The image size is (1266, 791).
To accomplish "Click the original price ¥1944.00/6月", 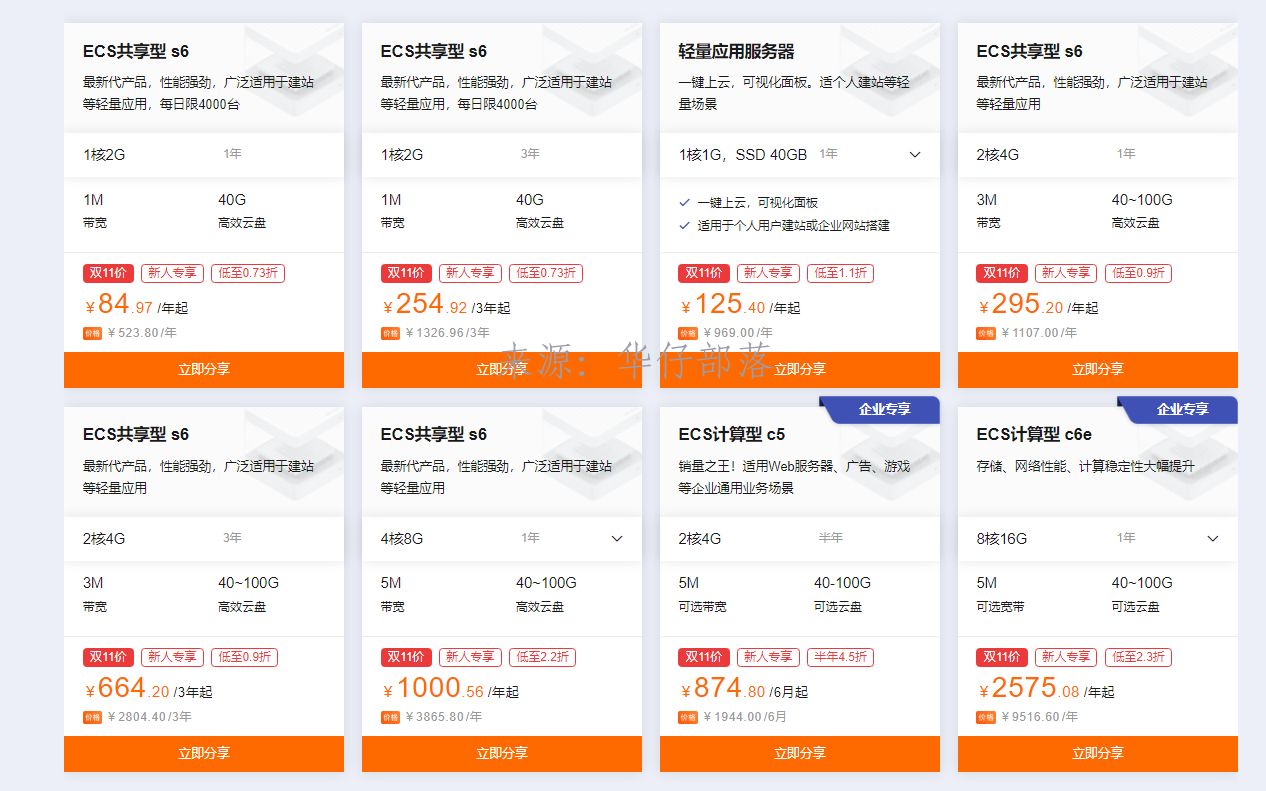I will (x=745, y=717).
